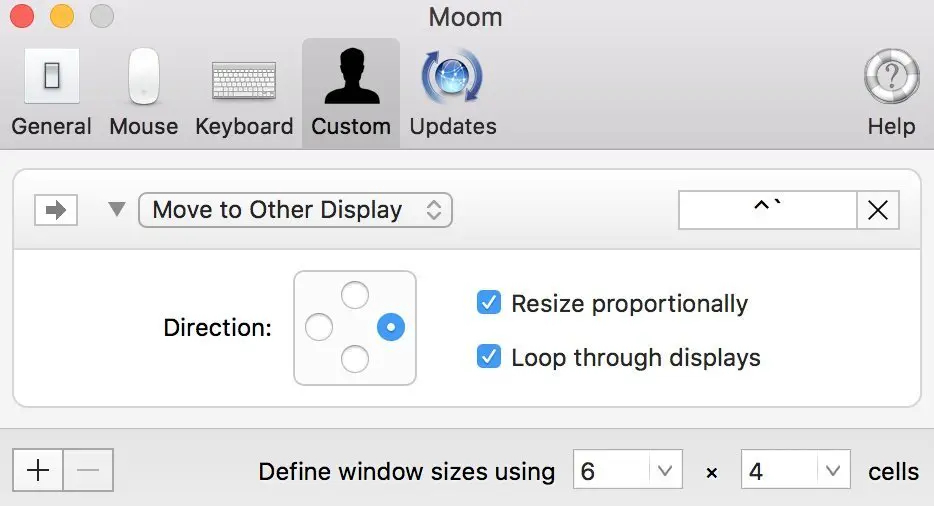Open the General preferences pane
Viewport: 934px width, 506px height.
pyautogui.click(x=51, y=93)
